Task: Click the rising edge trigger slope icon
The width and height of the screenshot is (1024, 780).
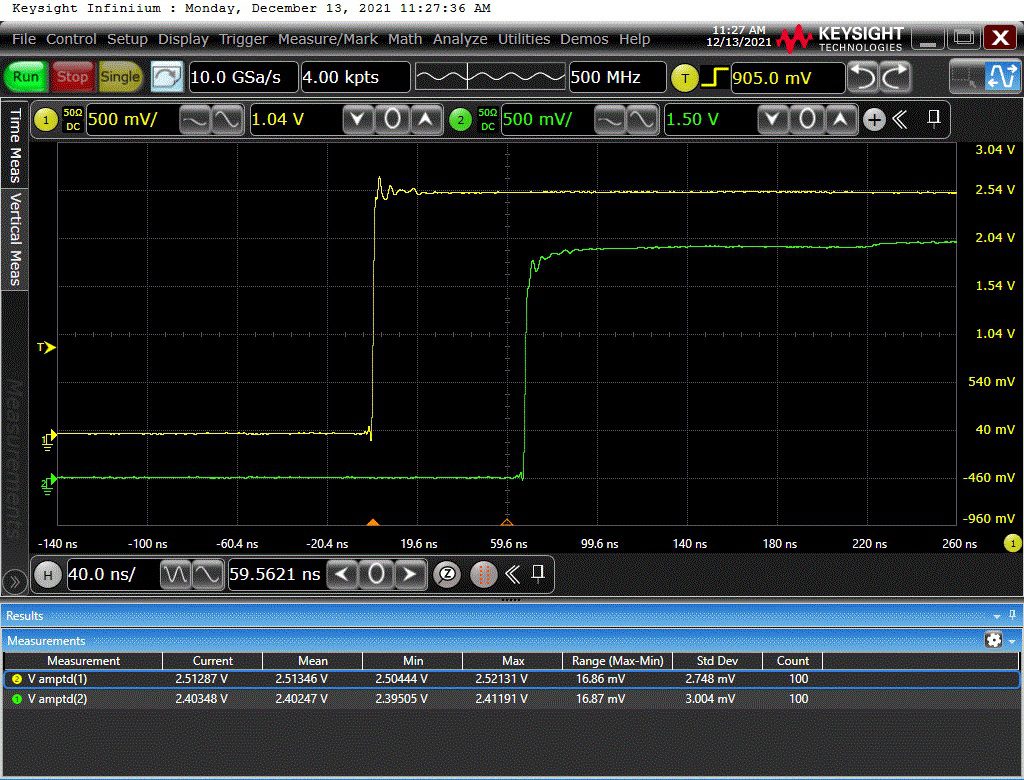Action: [x=714, y=77]
